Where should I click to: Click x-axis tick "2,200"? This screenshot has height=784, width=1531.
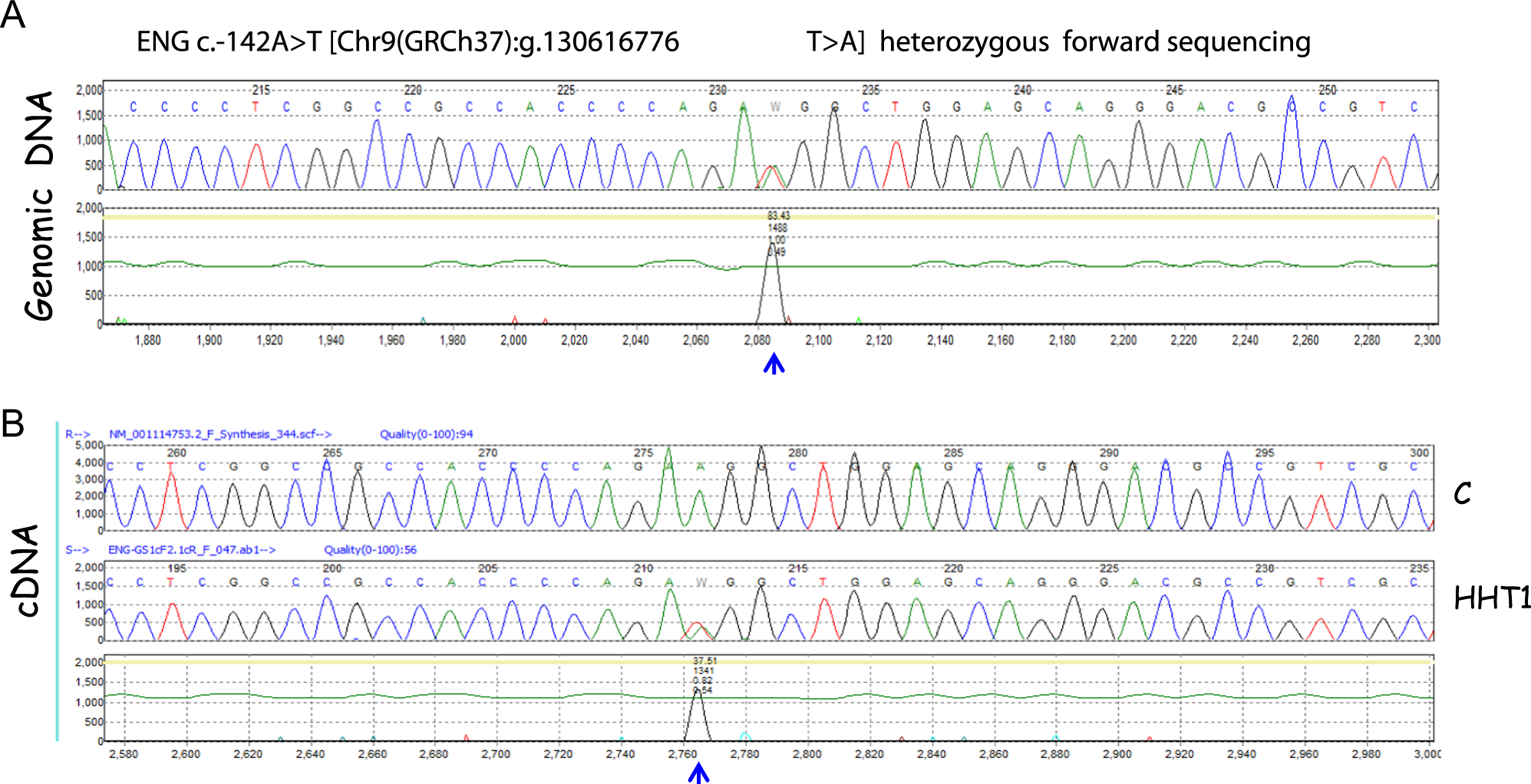point(1123,340)
